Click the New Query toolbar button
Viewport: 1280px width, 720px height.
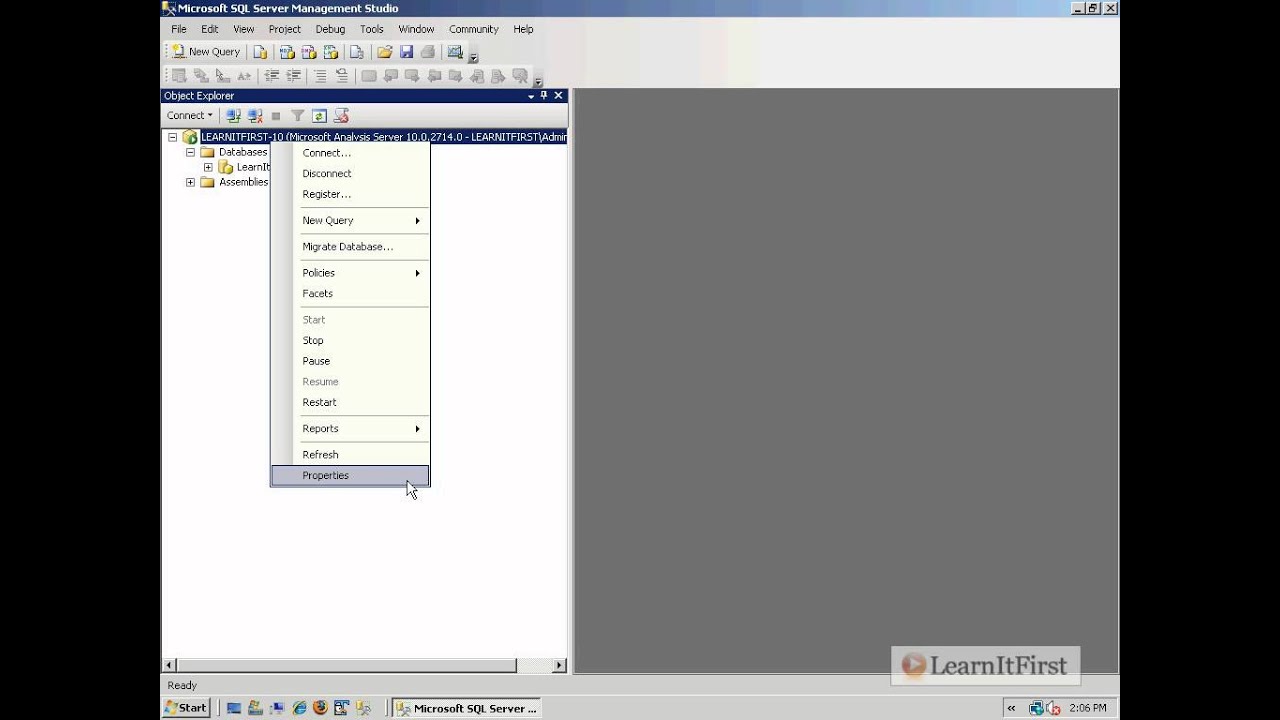click(206, 52)
